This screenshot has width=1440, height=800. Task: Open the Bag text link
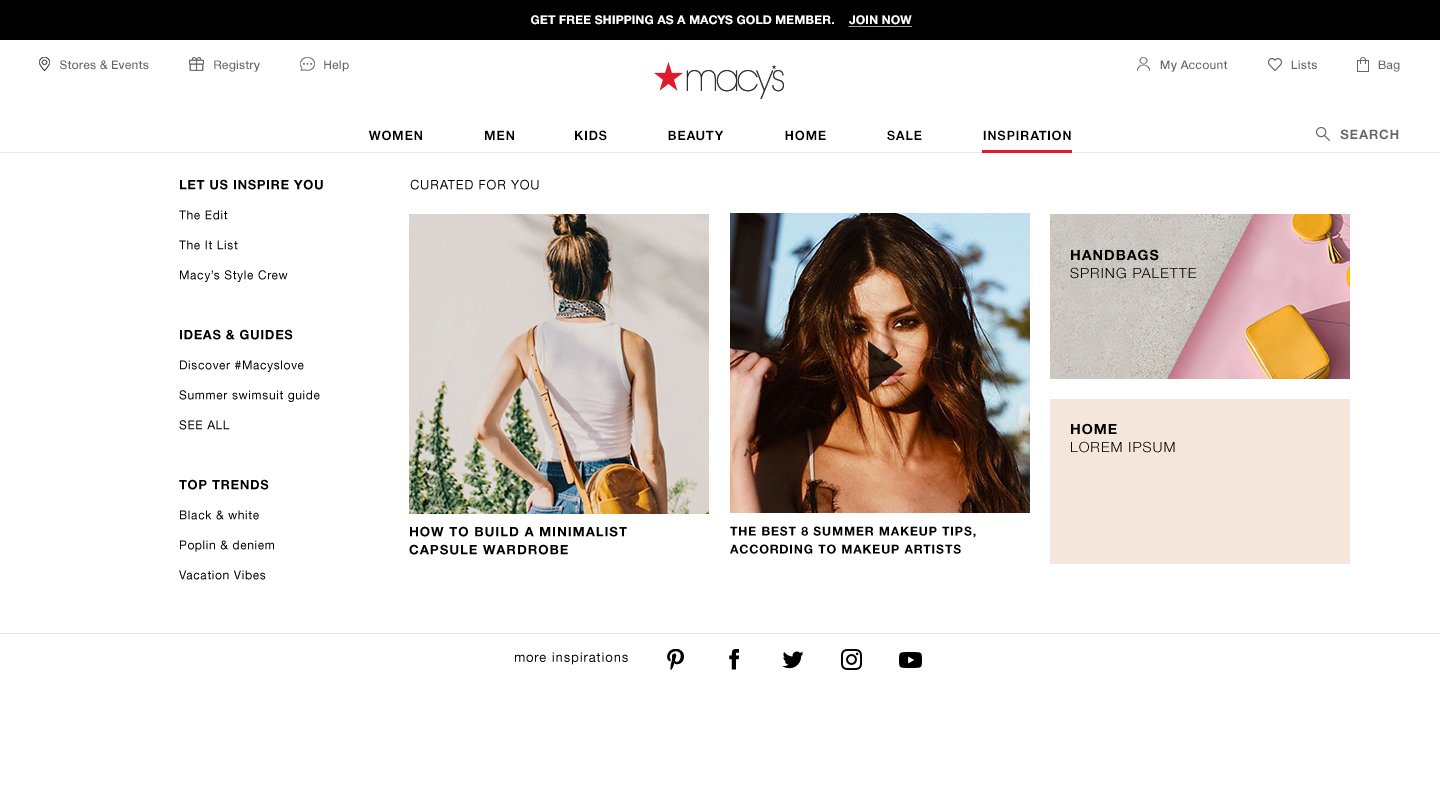(1389, 65)
